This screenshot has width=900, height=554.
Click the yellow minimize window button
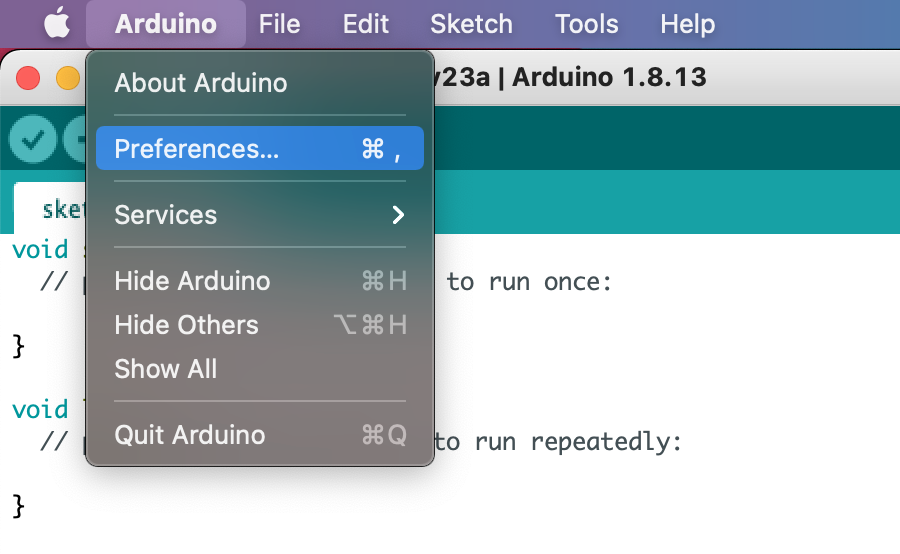click(68, 78)
